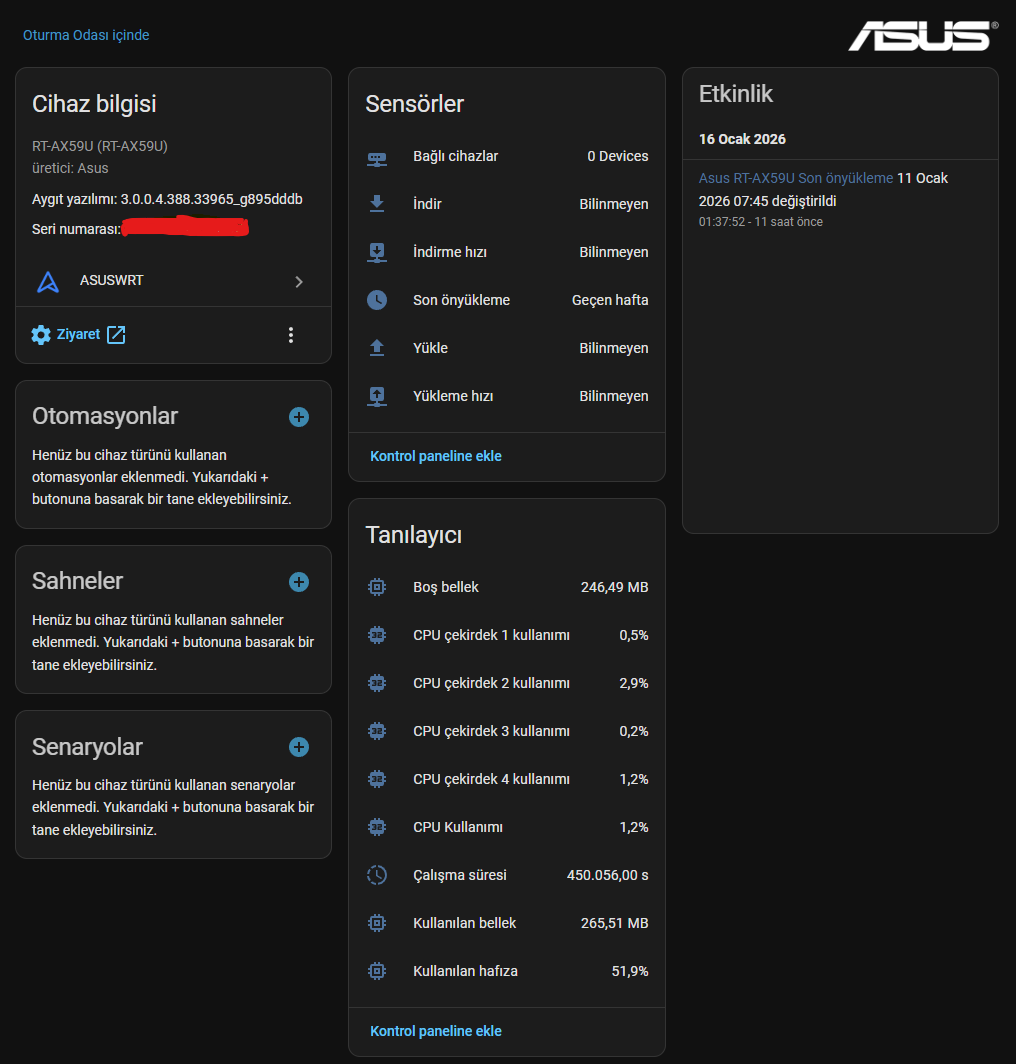Open the ASUSWRT integration entry
The image size is (1016, 1064).
173,281
